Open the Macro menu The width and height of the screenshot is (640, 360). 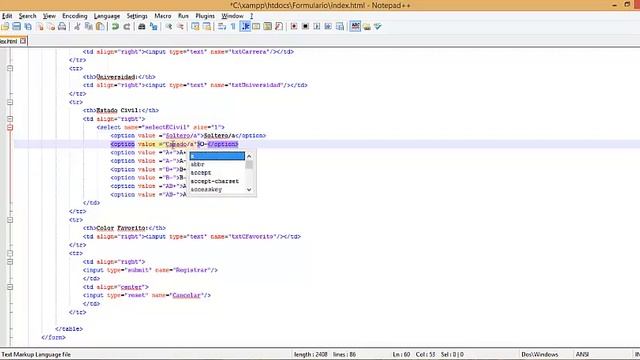pos(163,16)
